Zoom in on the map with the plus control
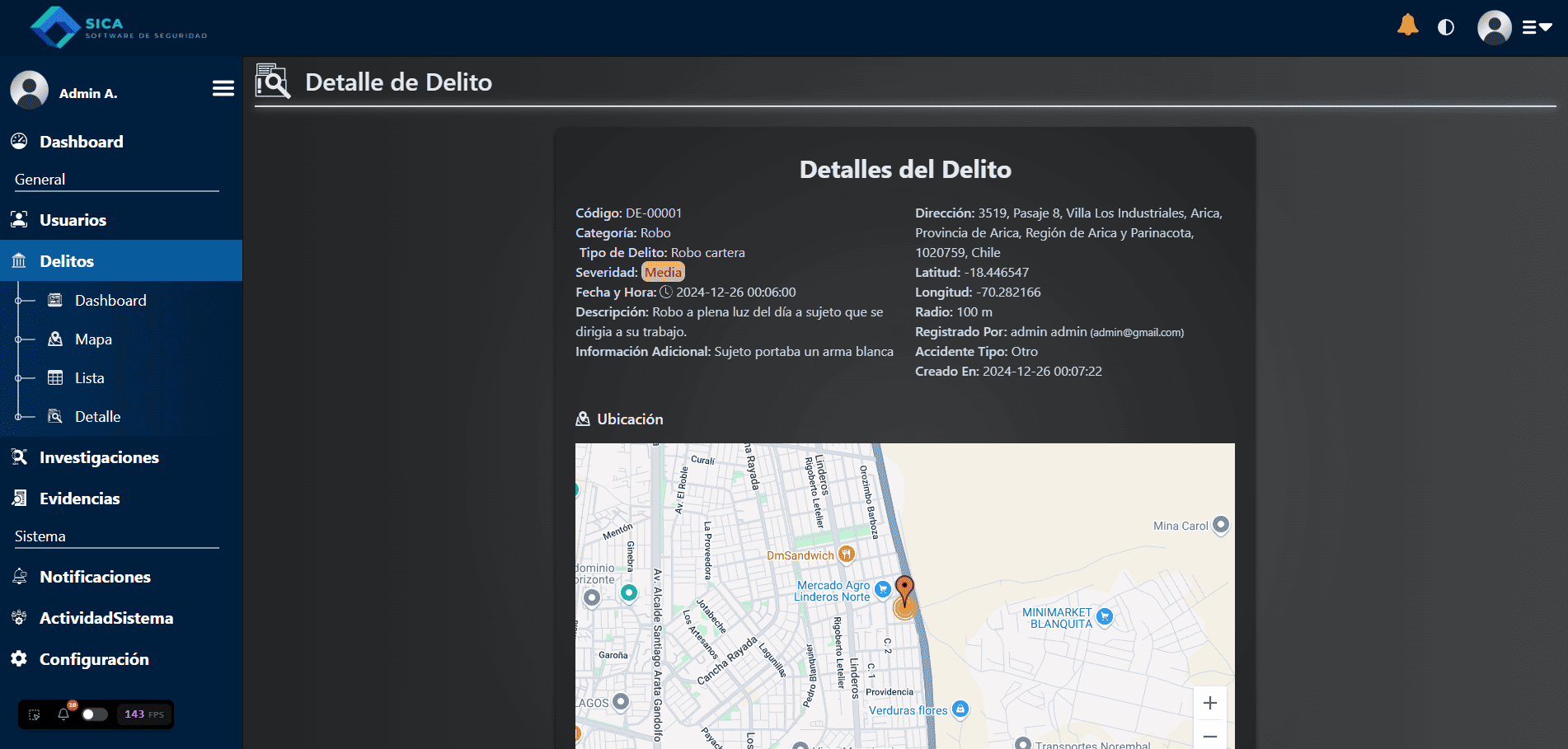 pos(1209,703)
